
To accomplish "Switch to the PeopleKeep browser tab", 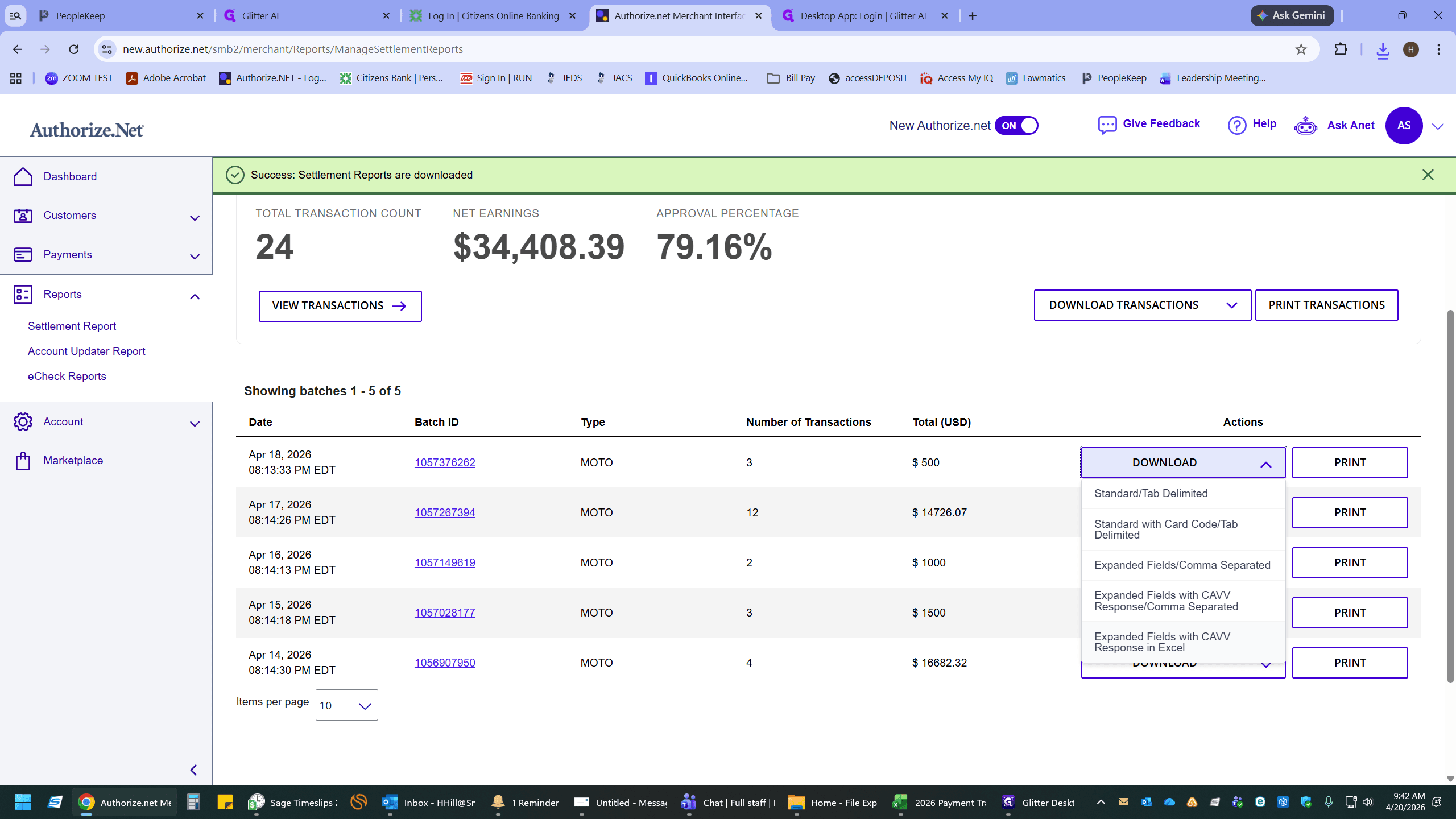I will click(x=121, y=16).
